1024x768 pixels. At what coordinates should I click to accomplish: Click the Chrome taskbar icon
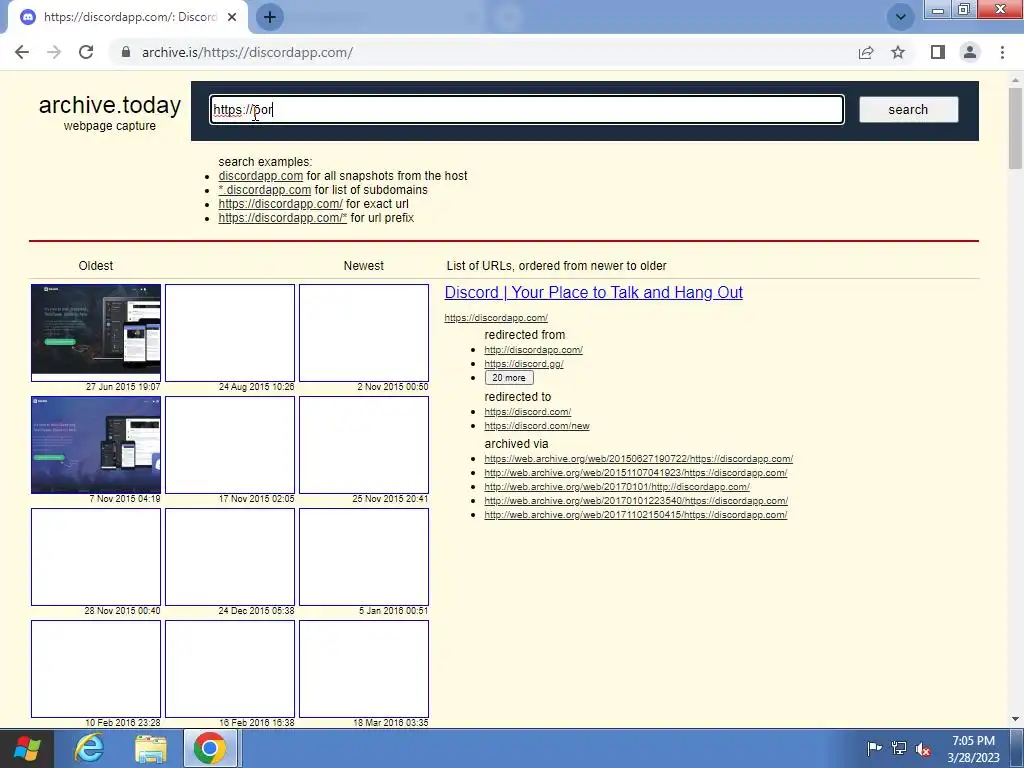pos(210,748)
